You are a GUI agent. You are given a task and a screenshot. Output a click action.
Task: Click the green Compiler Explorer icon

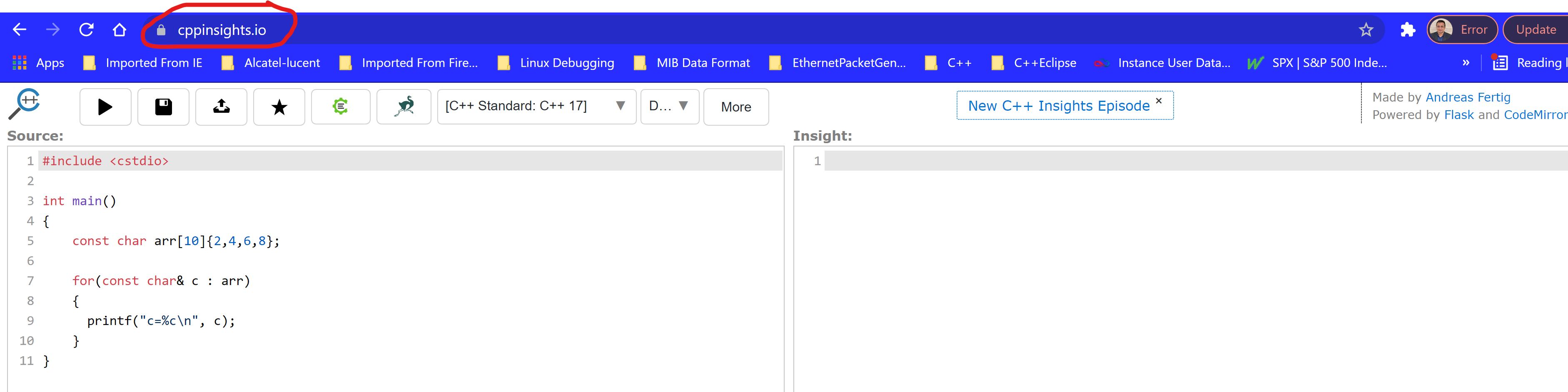[340, 107]
